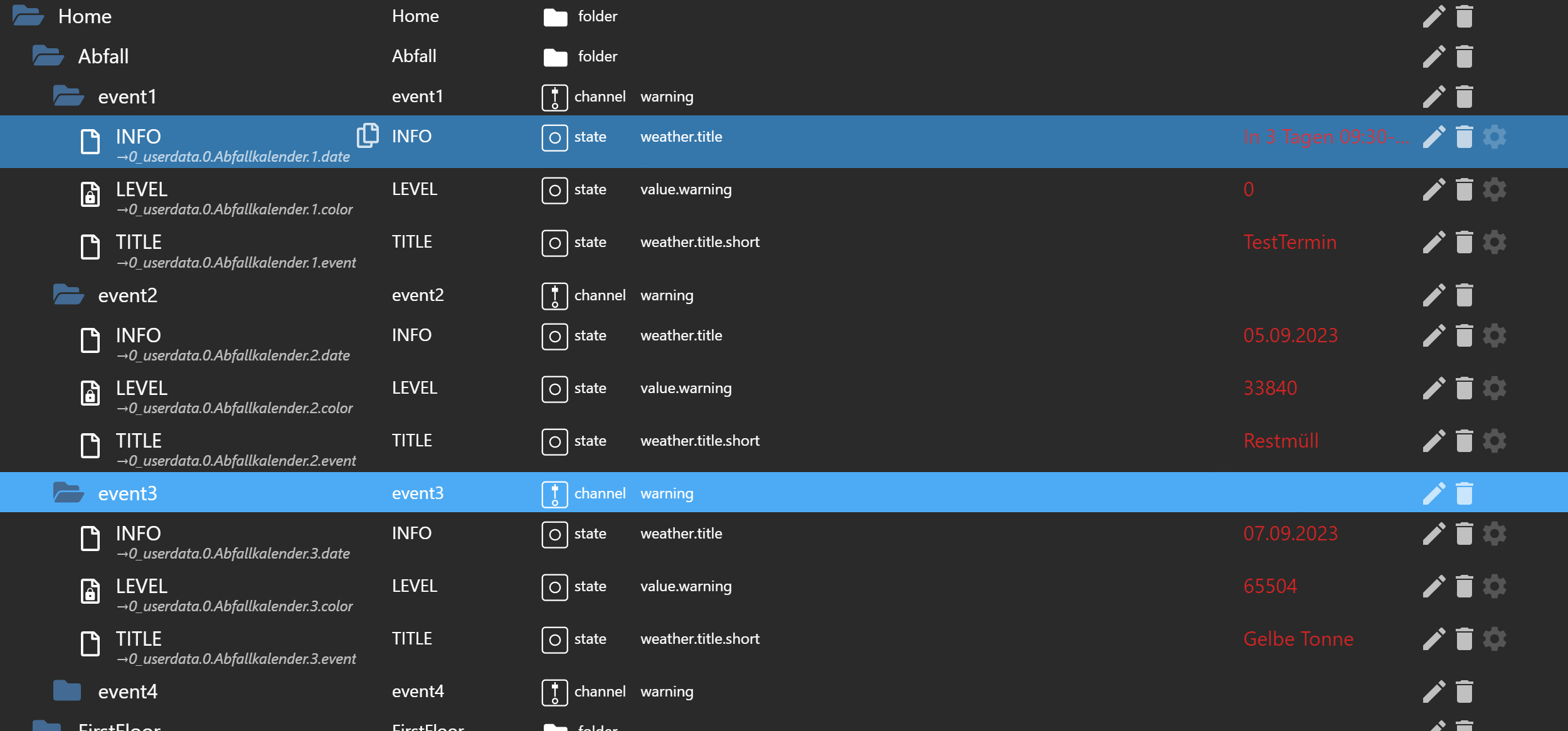Click copy icon on selected INFO row
This screenshot has width=1568, height=731.
pyautogui.click(x=368, y=135)
